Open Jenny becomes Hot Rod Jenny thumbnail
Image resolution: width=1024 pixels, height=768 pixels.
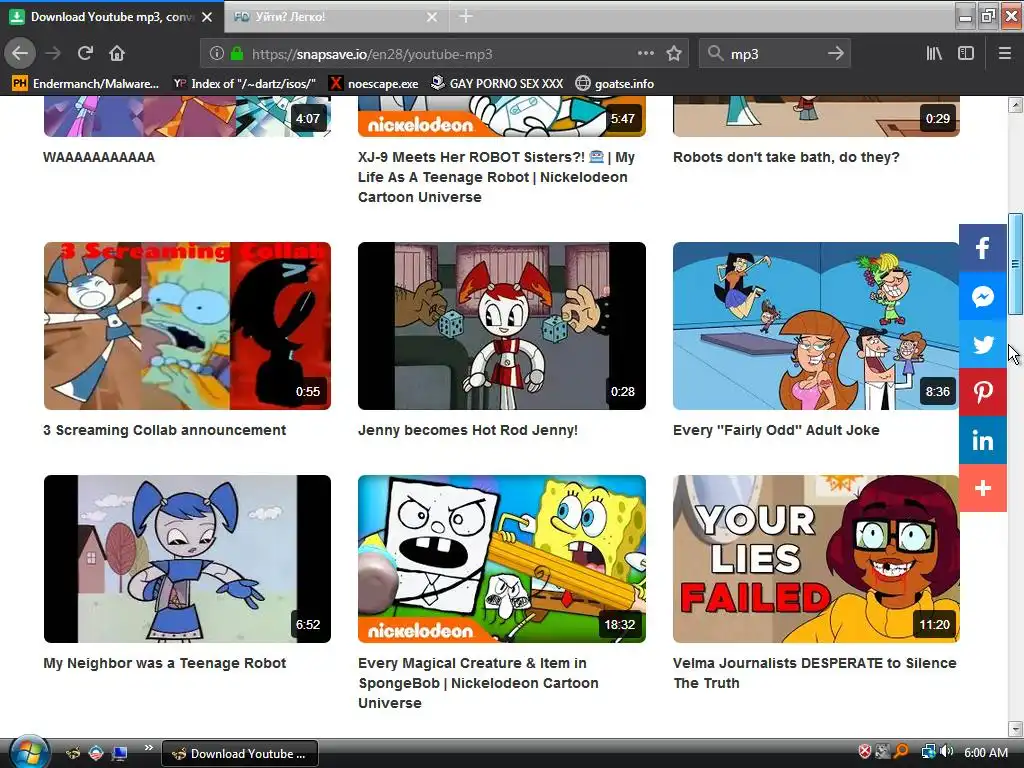click(502, 326)
